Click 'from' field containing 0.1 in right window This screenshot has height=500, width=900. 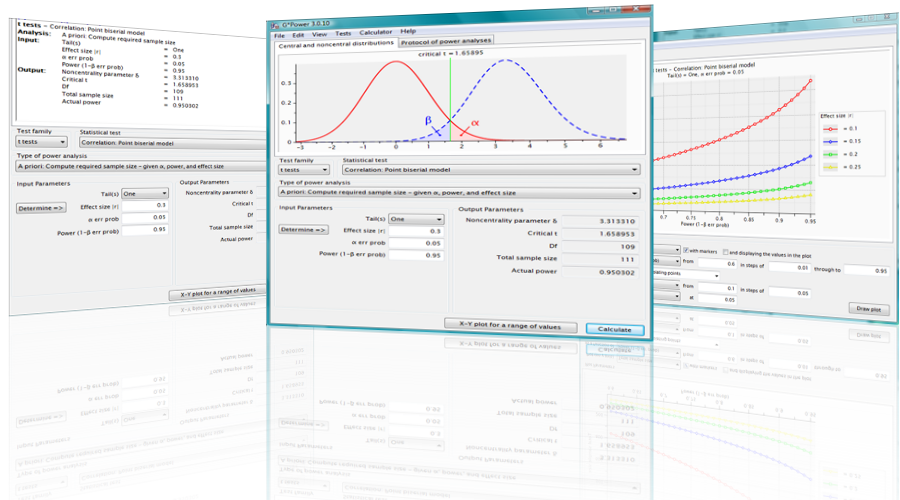(717, 288)
